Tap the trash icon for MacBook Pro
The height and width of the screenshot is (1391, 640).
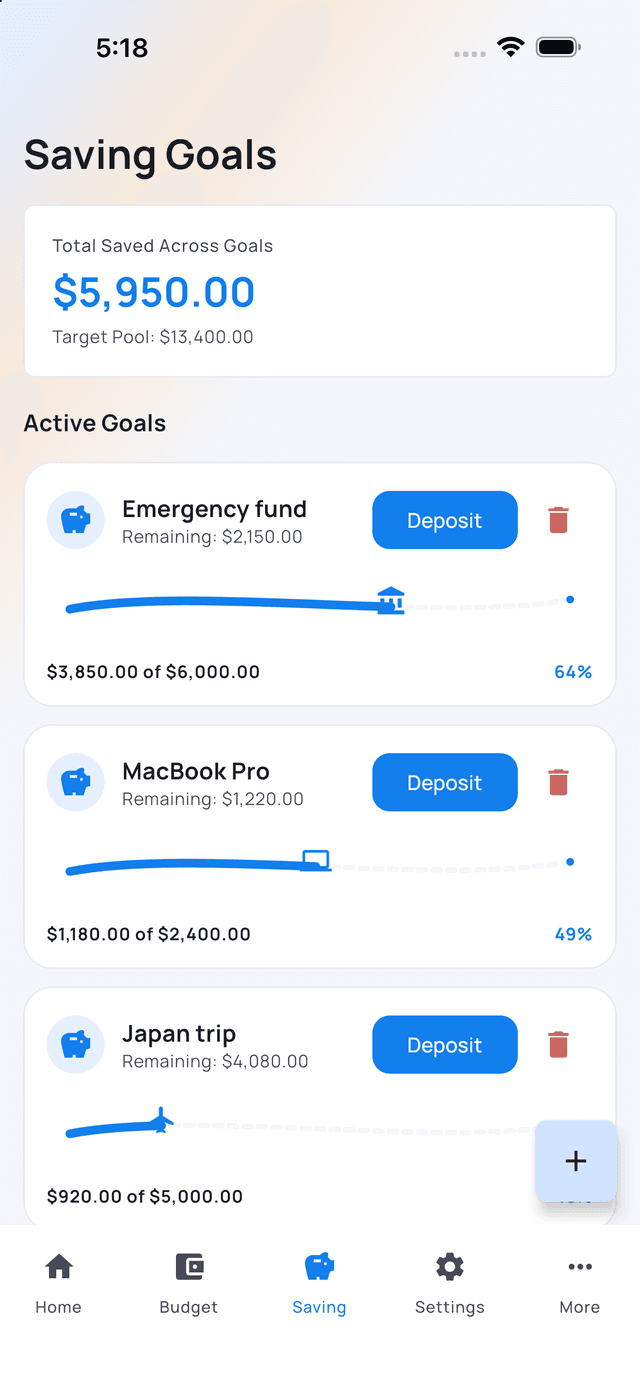pyautogui.click(x=558, y=782)
